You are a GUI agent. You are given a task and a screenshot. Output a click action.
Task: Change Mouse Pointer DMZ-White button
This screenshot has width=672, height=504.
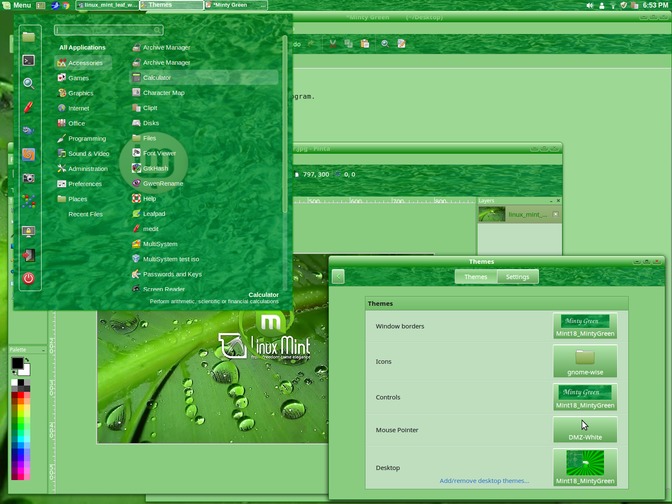585,429
